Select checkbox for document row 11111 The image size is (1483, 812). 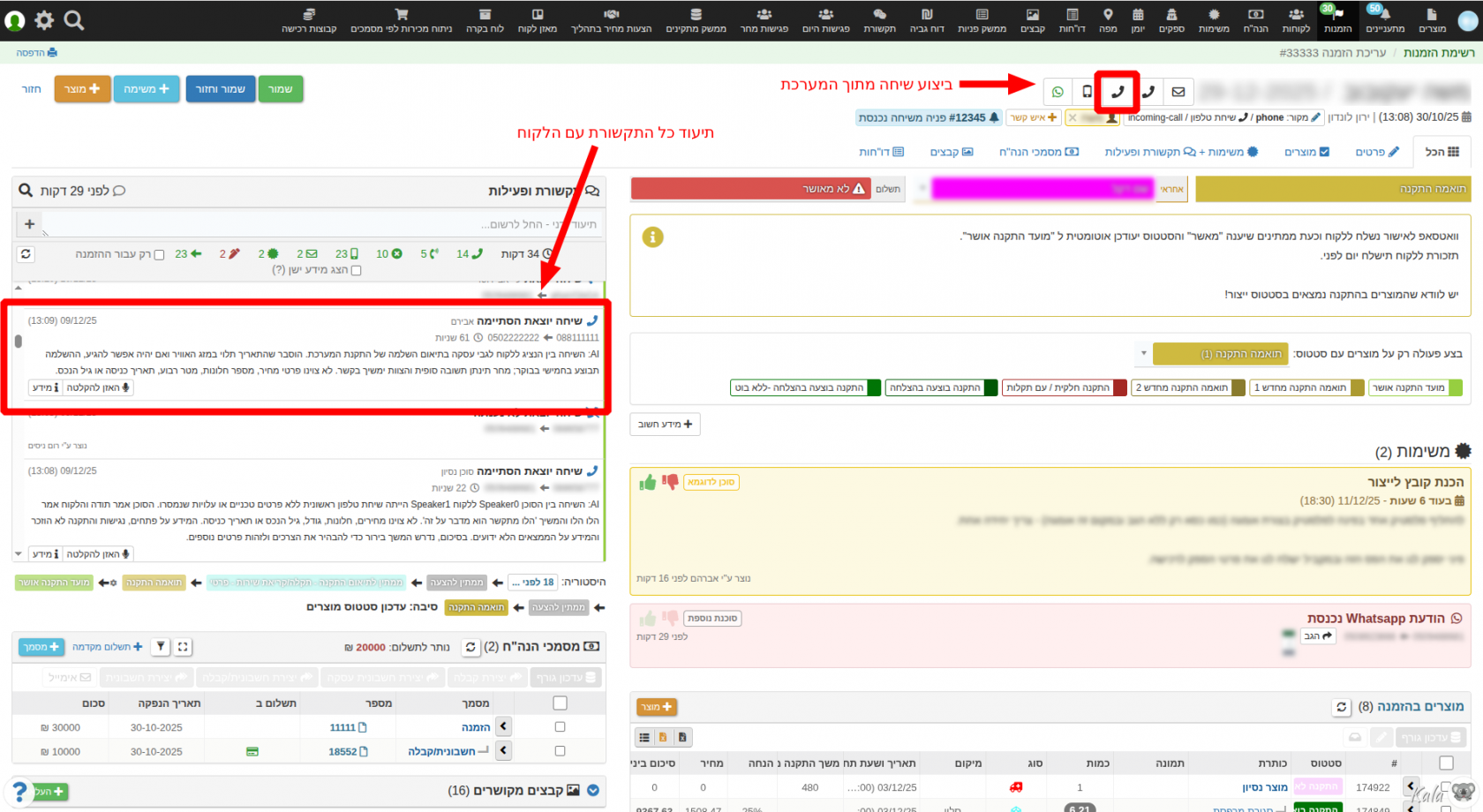pos(560,727)
